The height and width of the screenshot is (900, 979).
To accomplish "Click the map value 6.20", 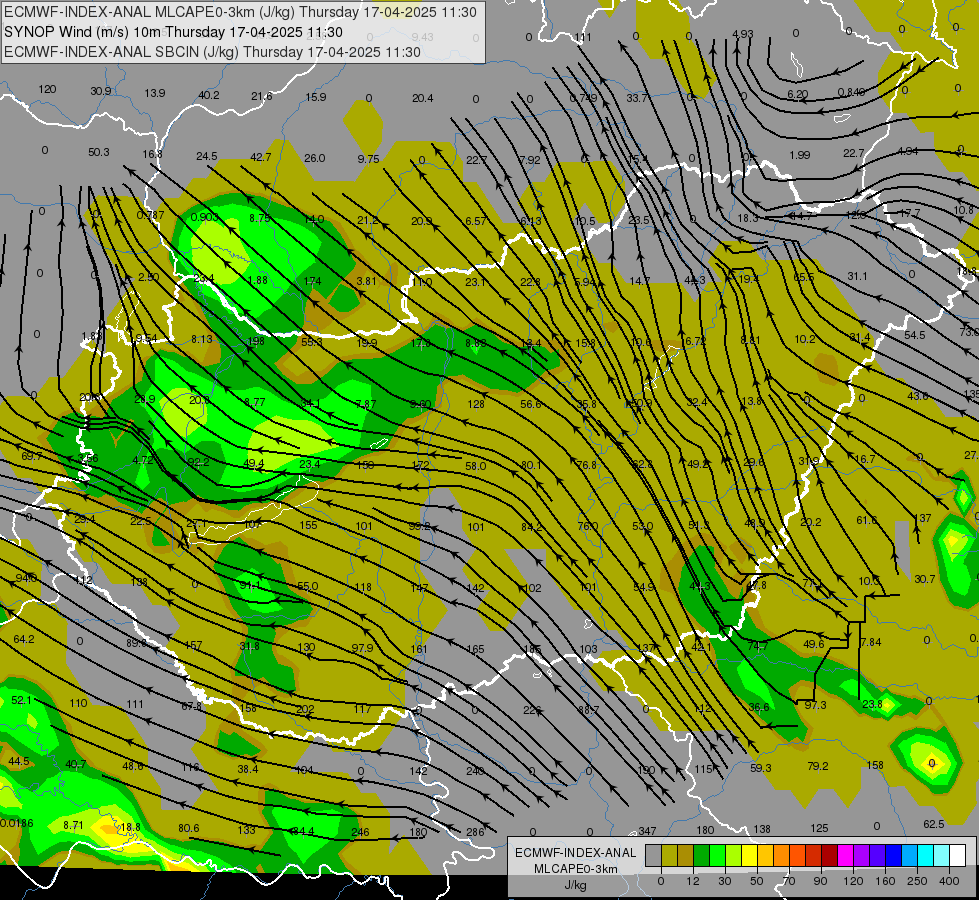I will [797, 94].
